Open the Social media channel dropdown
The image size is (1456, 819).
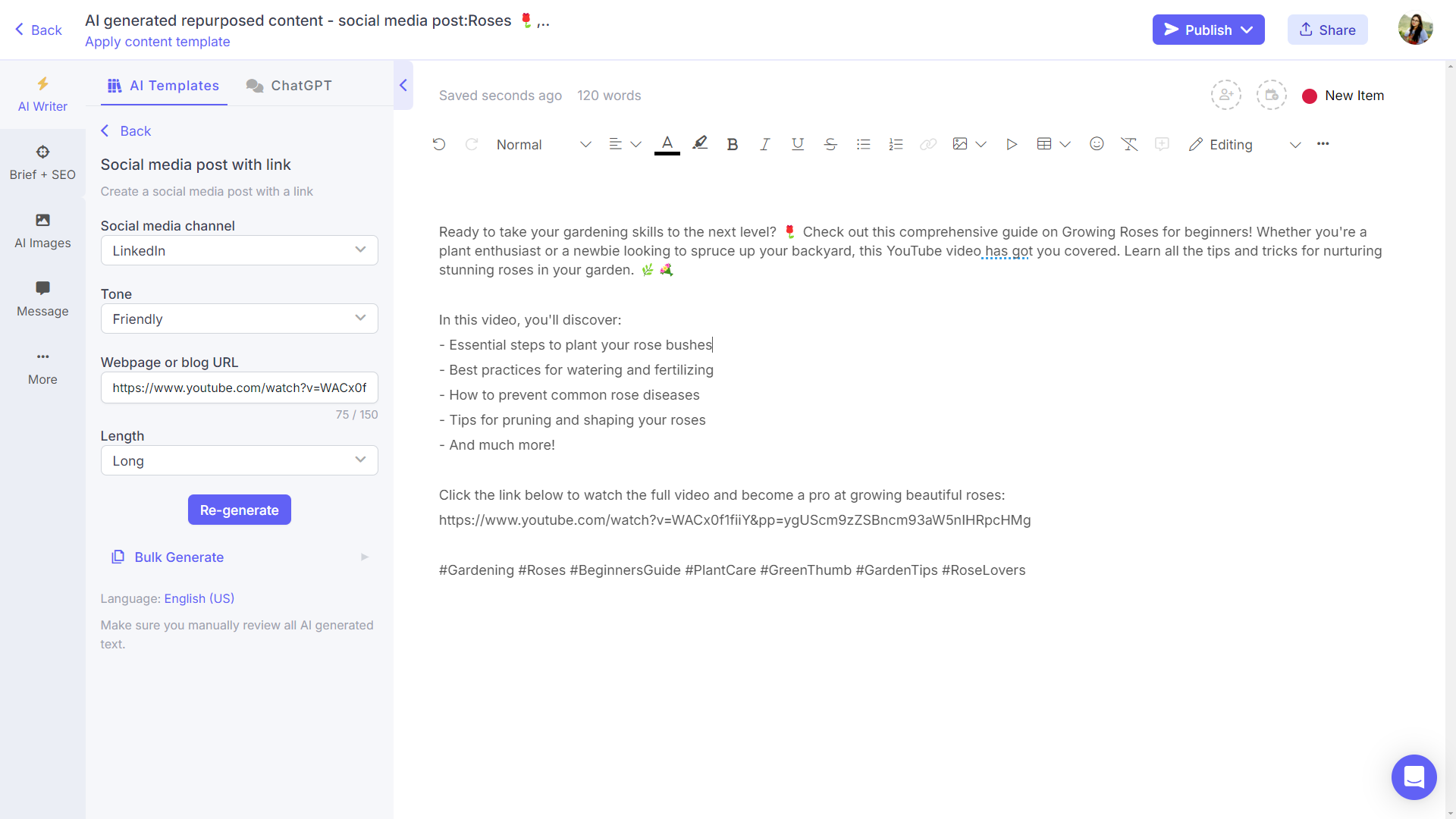click(239, 250)
